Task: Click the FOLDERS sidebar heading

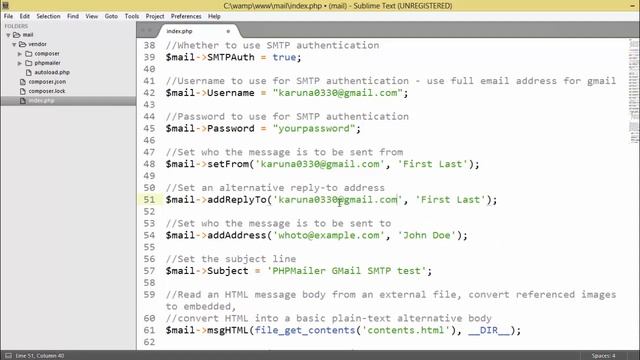Action: [x=16, y=26]
